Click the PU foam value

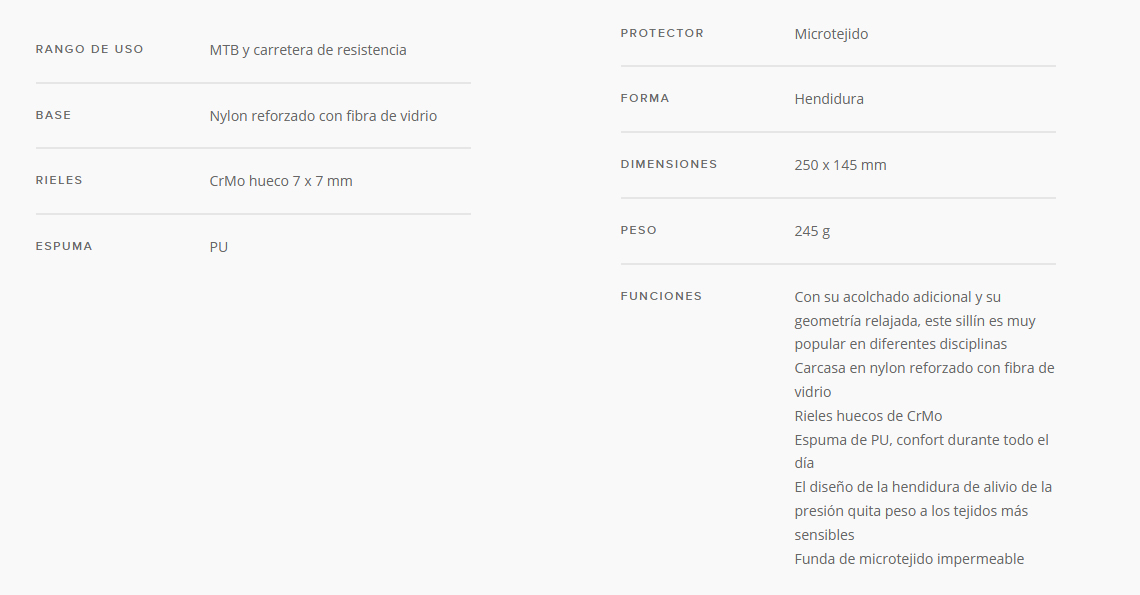point(219,247)
